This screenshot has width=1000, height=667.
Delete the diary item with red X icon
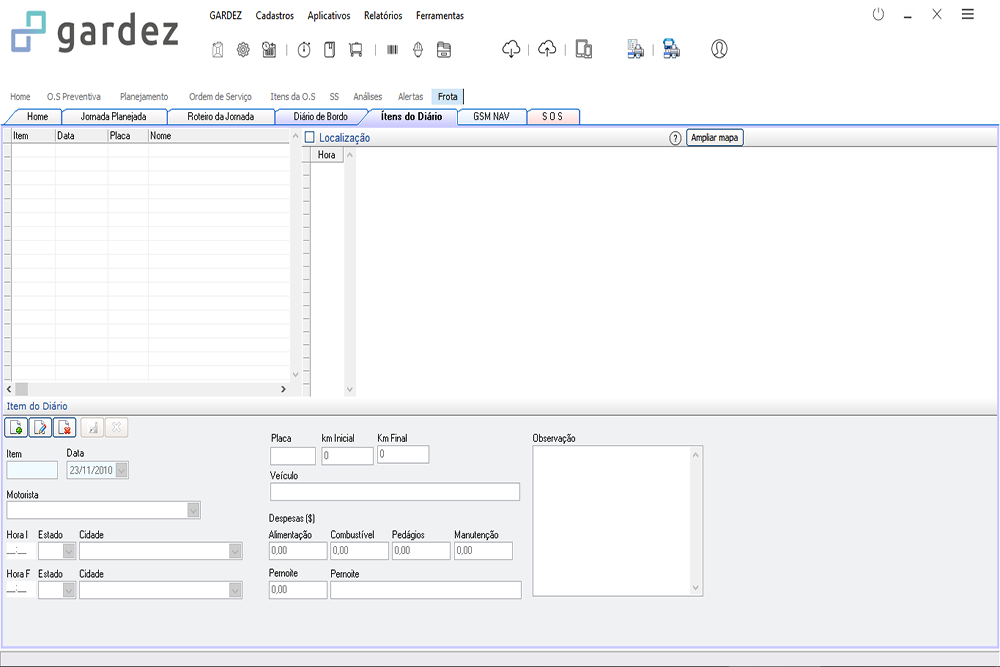coord(64,427)
